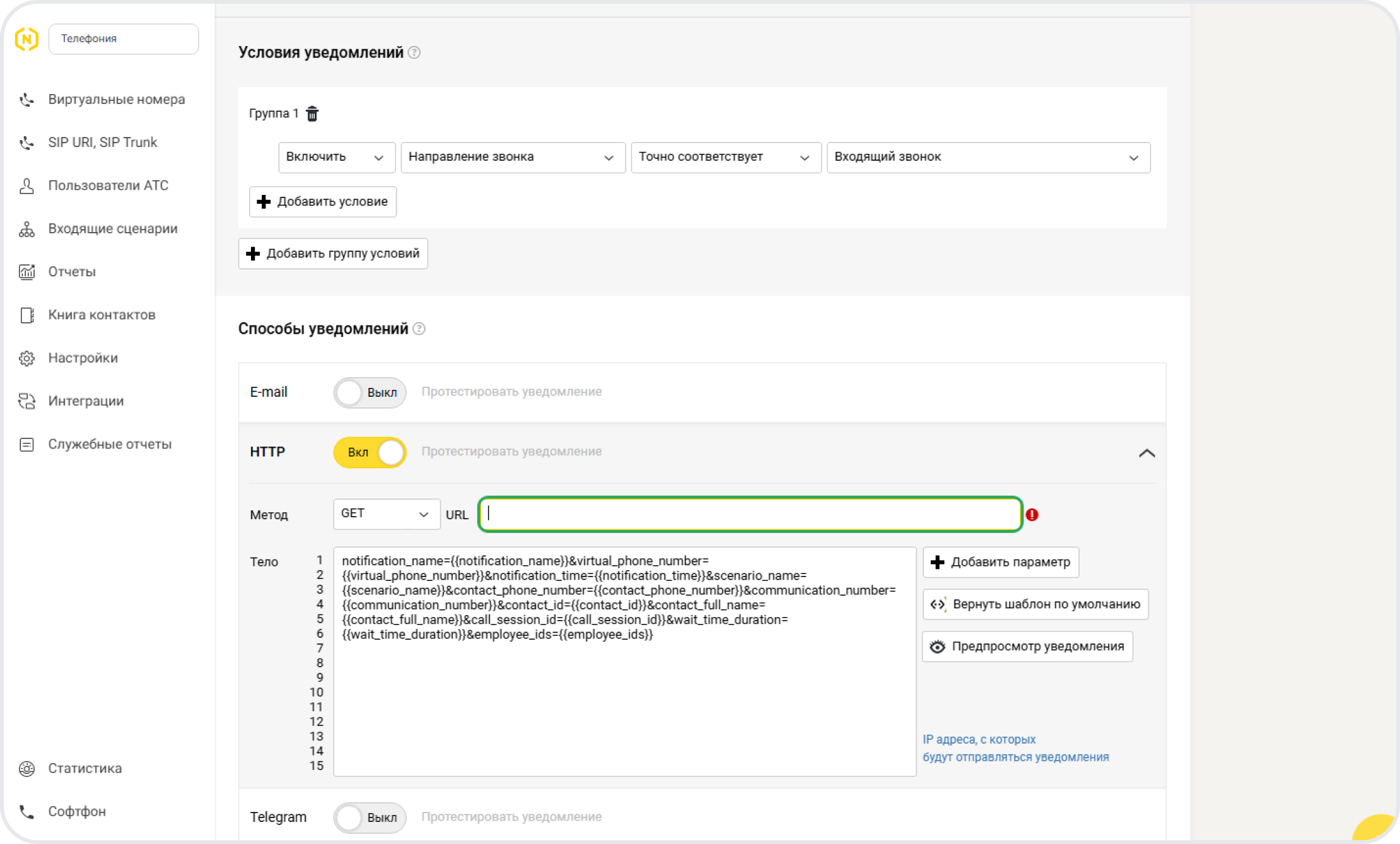This screenshot has width=1400, height=844.
Task: Open the GET method dropdown
Action: (x=386, y=514)
